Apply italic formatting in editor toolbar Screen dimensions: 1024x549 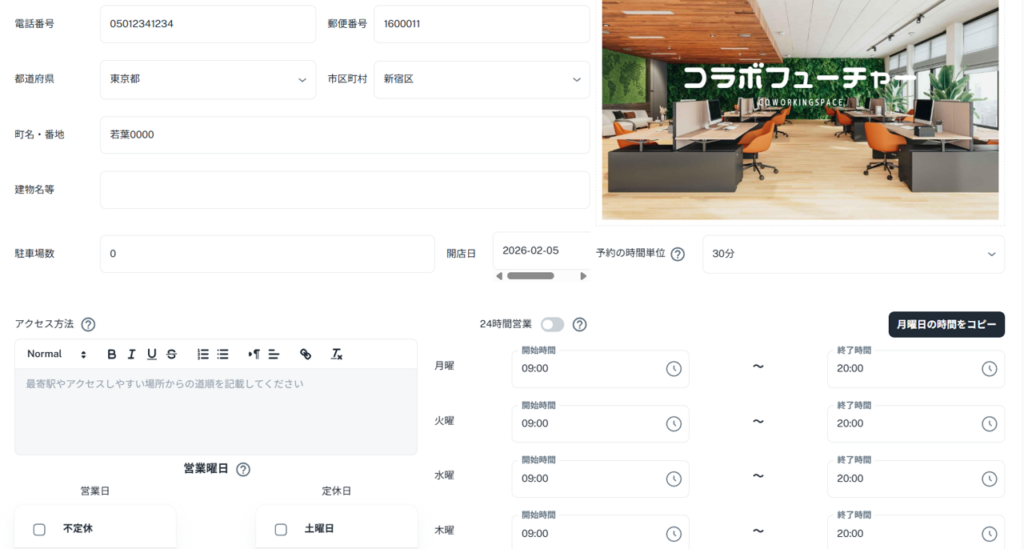(131, 354)
